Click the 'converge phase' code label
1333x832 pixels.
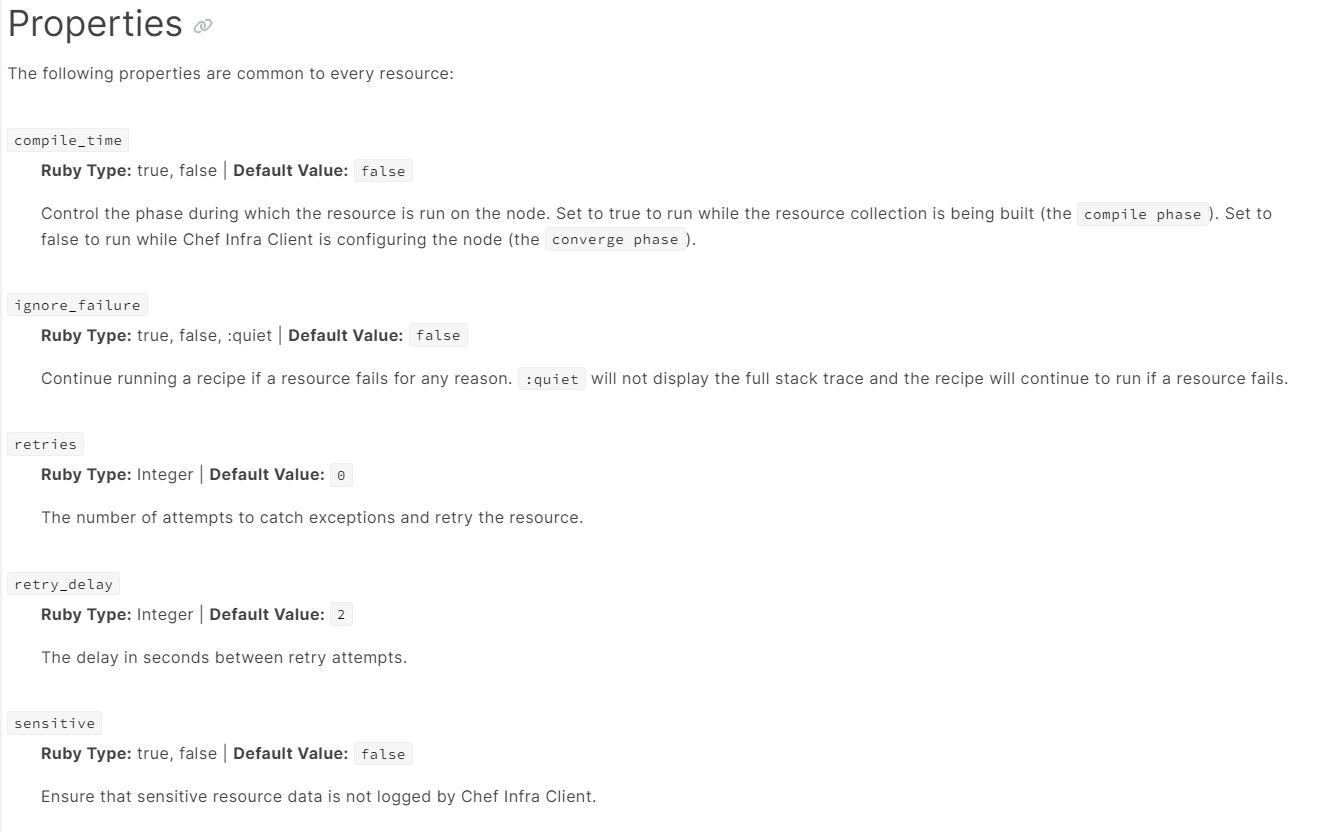coord(615,240)
